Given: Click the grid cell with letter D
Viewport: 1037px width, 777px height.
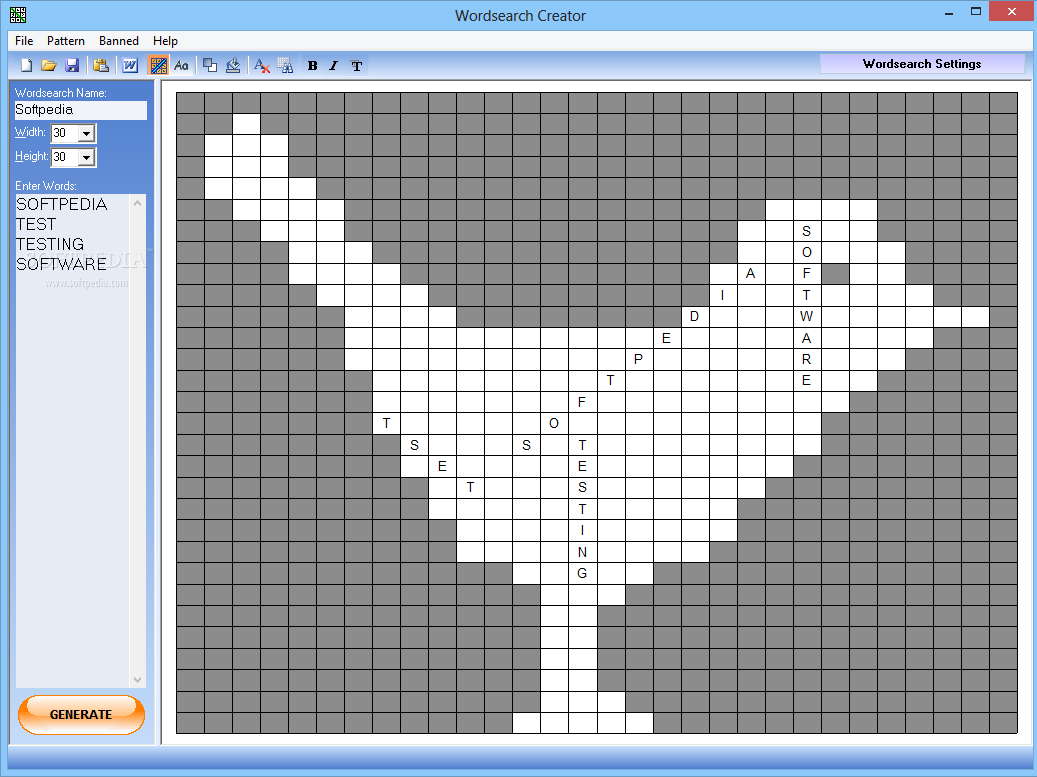Looking at the screenshot, I should pos(694,316).
